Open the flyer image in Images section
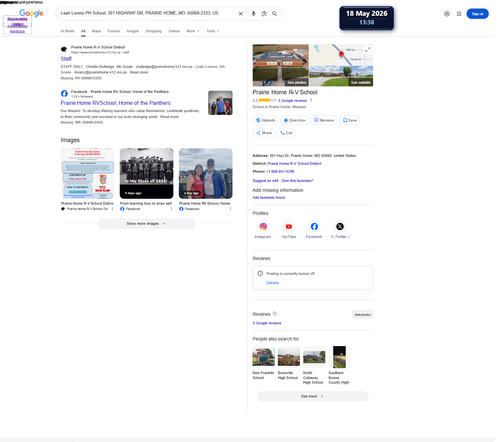 87,173
